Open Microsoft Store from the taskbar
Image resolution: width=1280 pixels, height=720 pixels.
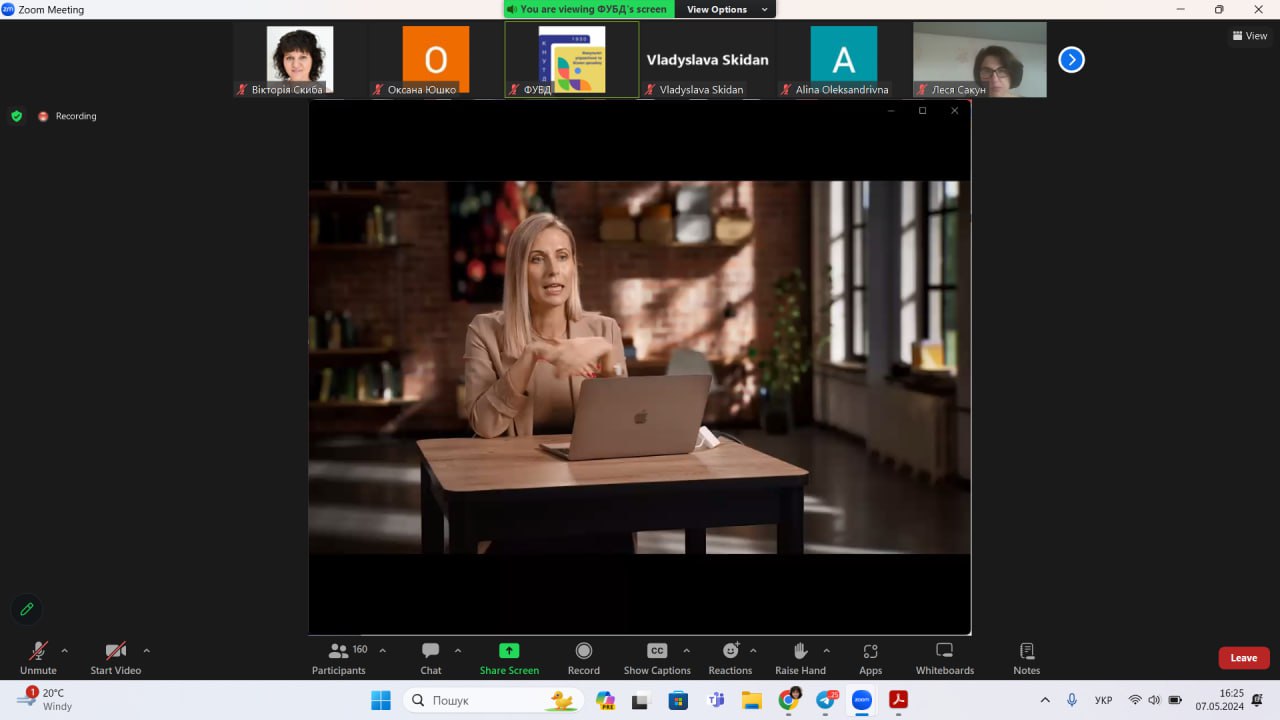[x=678, y=700]
